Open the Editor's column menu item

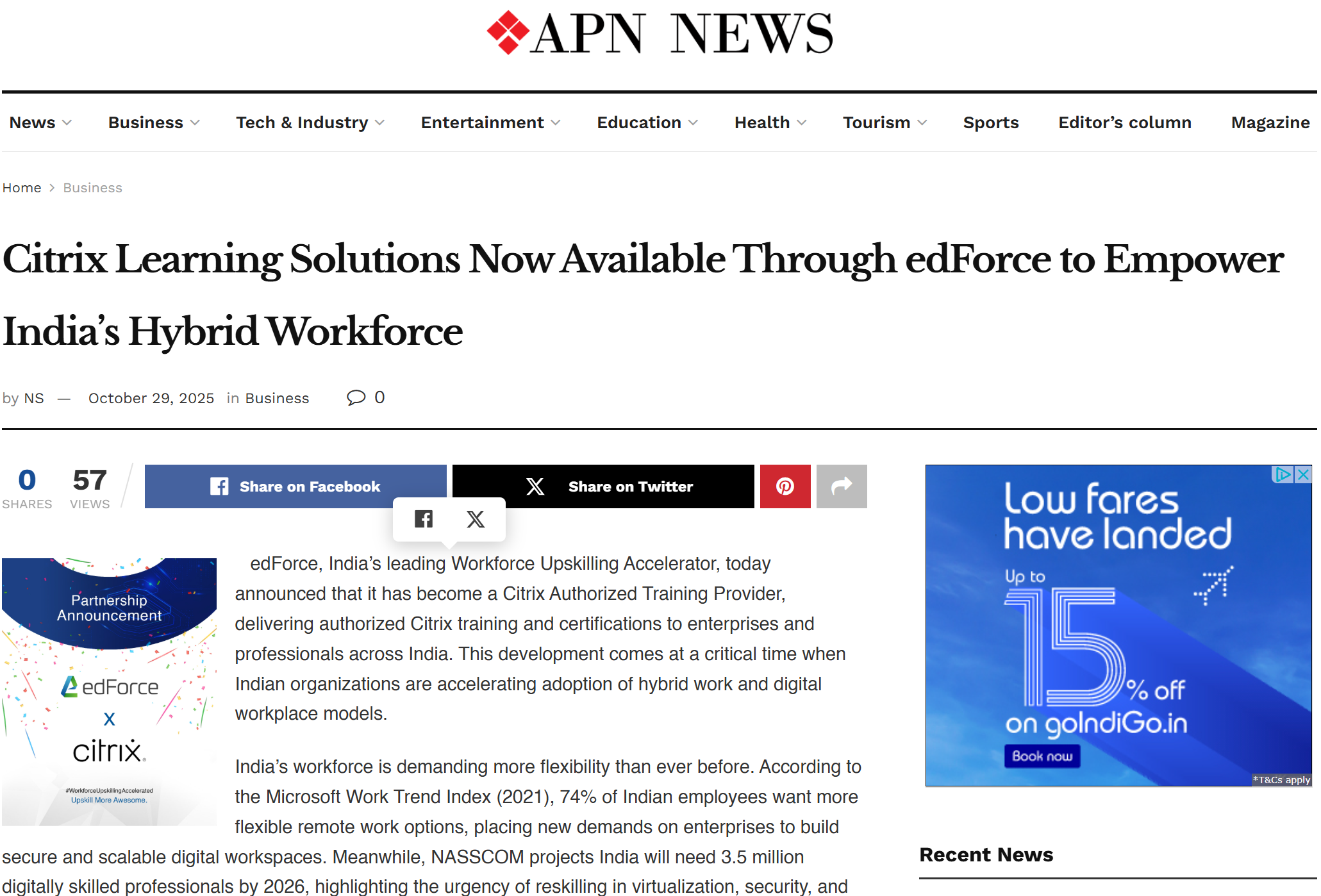click(x=1124, y=122)
